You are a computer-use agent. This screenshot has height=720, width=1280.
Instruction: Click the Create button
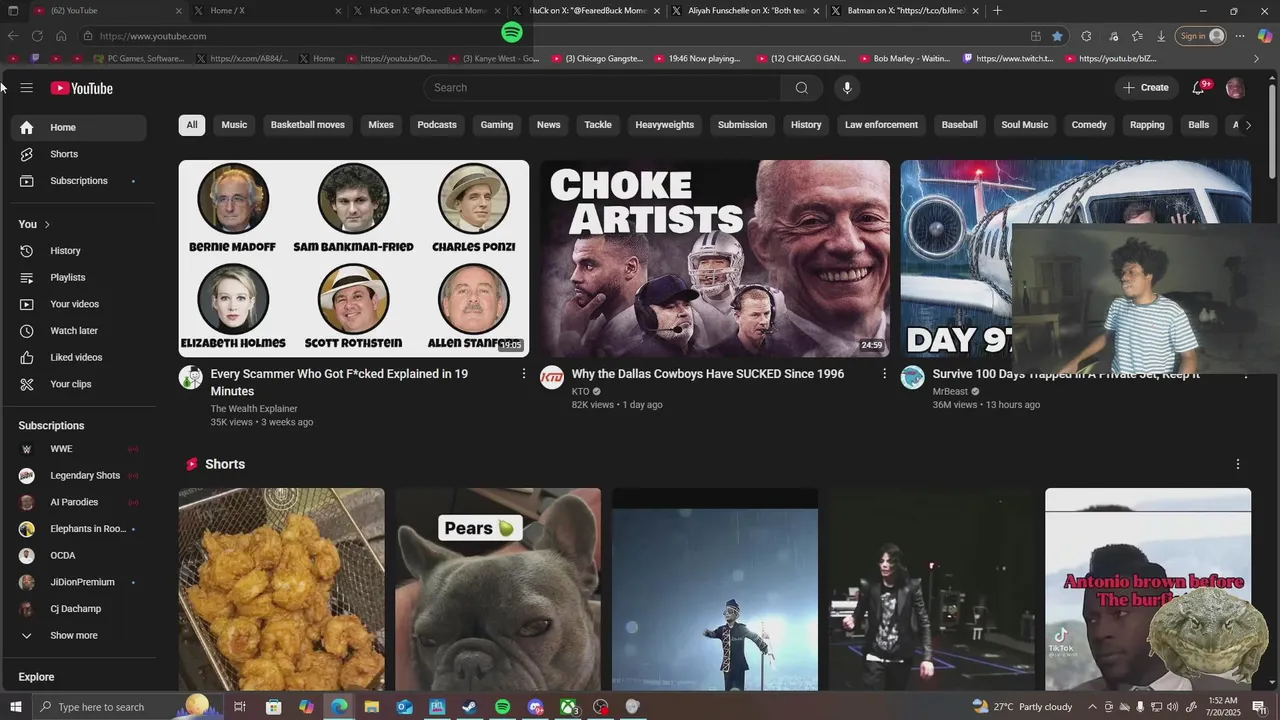coord(1146,88)
